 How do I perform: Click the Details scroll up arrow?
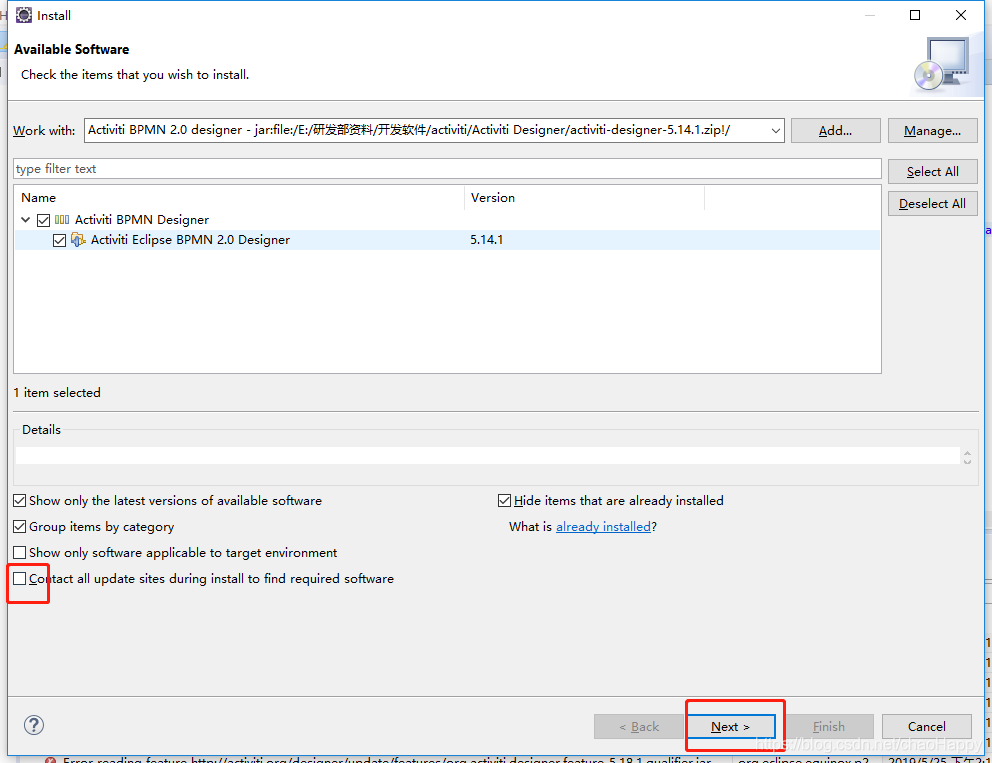click(x=967, y=453)
